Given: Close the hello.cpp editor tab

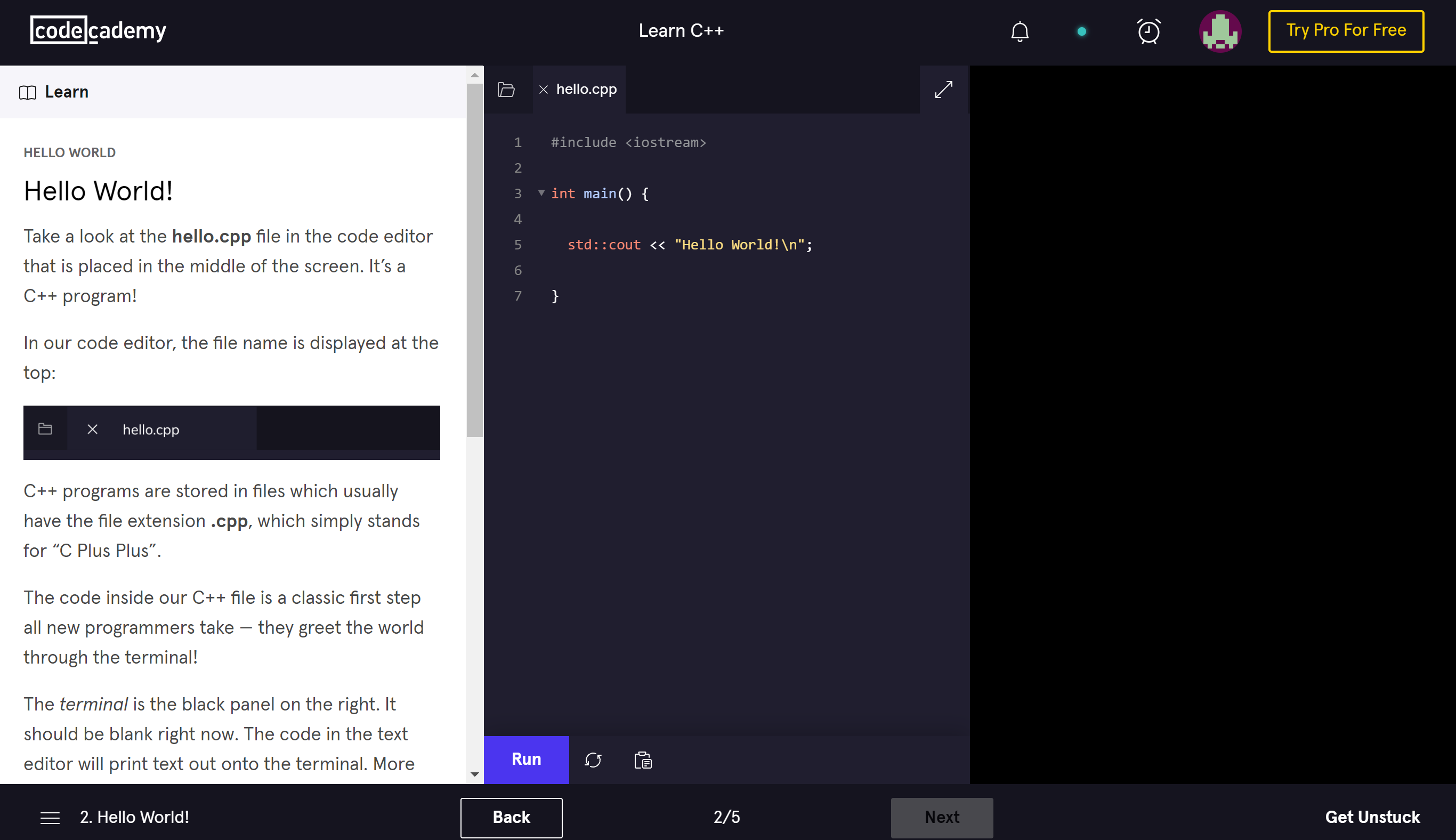Looking at the screenshot, I should pyautogui.click(x=543, y=90).
